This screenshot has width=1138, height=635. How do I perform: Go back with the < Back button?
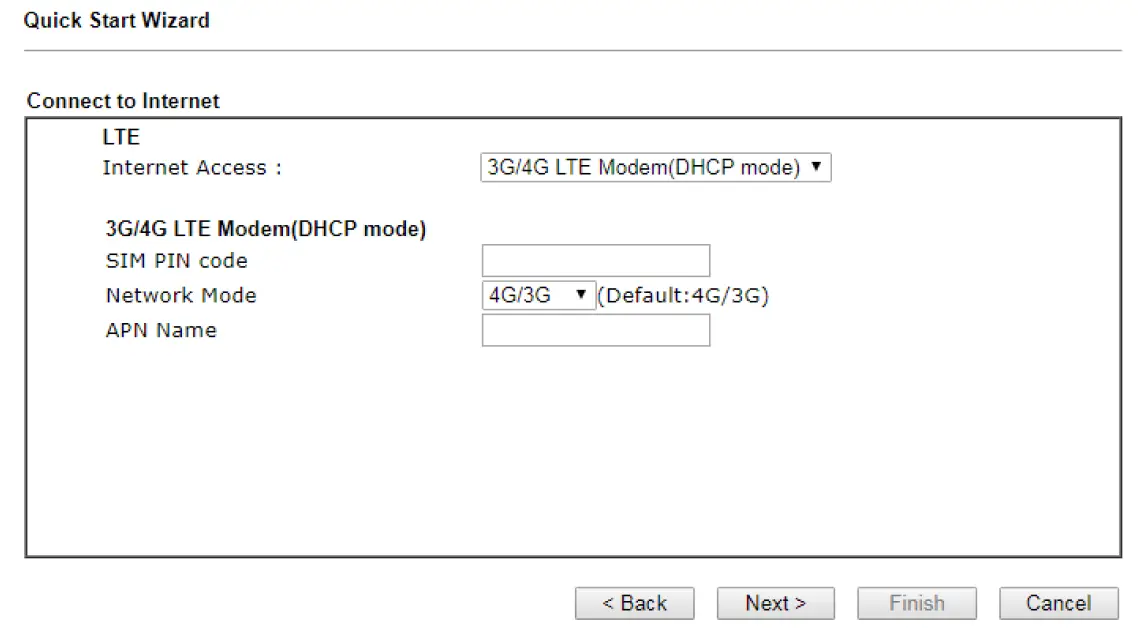pyautogui.click(x=634, y=603)
